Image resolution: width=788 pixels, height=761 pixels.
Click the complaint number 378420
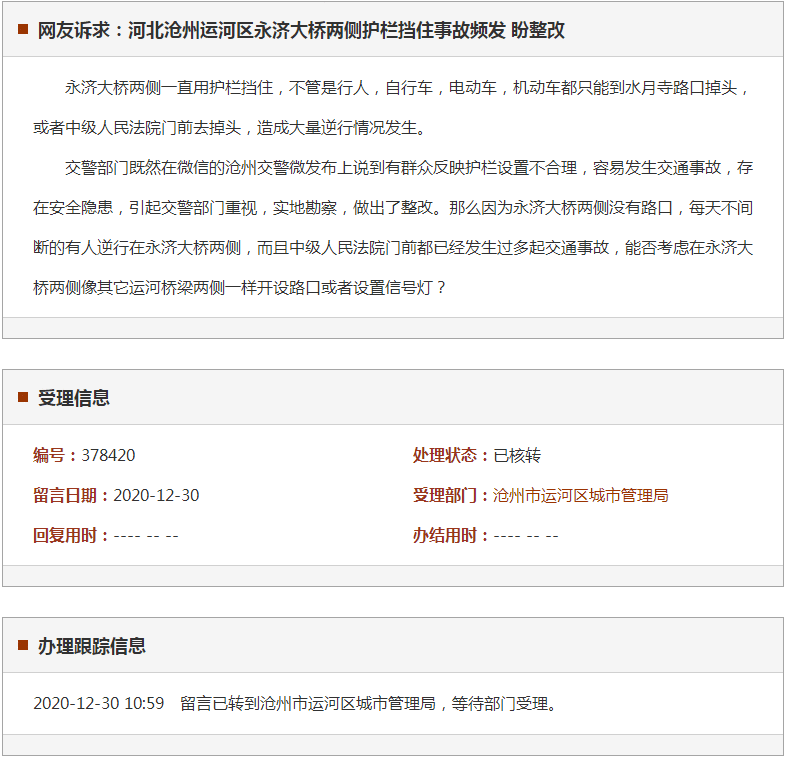pyautogui.click(x=108, y=455)
